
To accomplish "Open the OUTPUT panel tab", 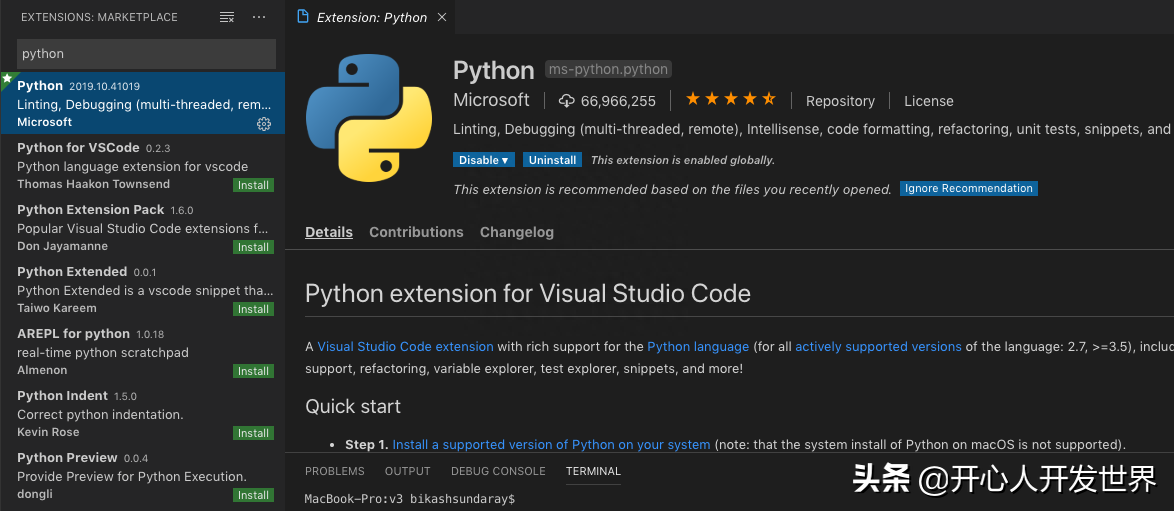I will 407,471.
